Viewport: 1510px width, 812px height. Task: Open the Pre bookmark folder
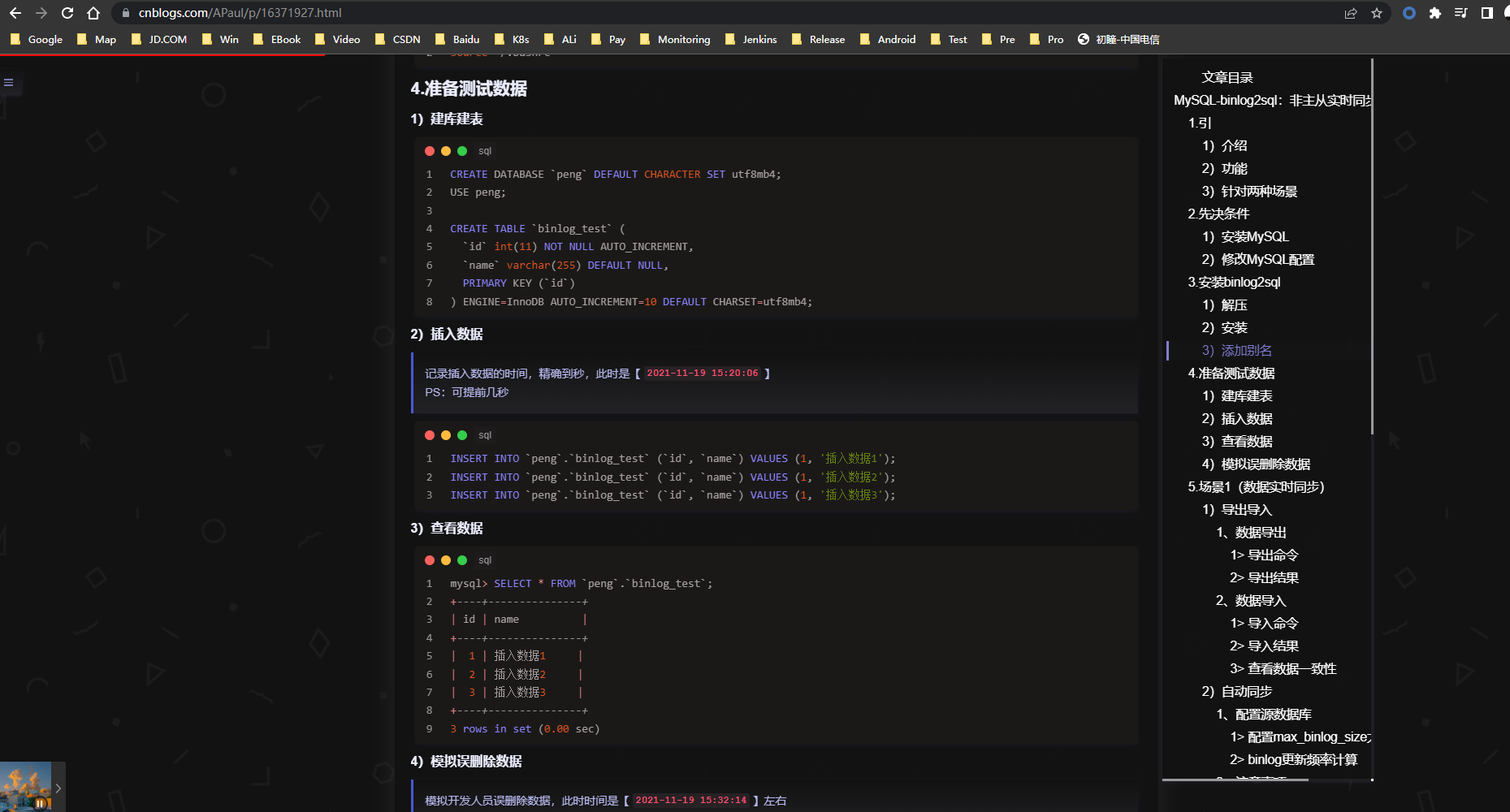(x=999, y=39)
